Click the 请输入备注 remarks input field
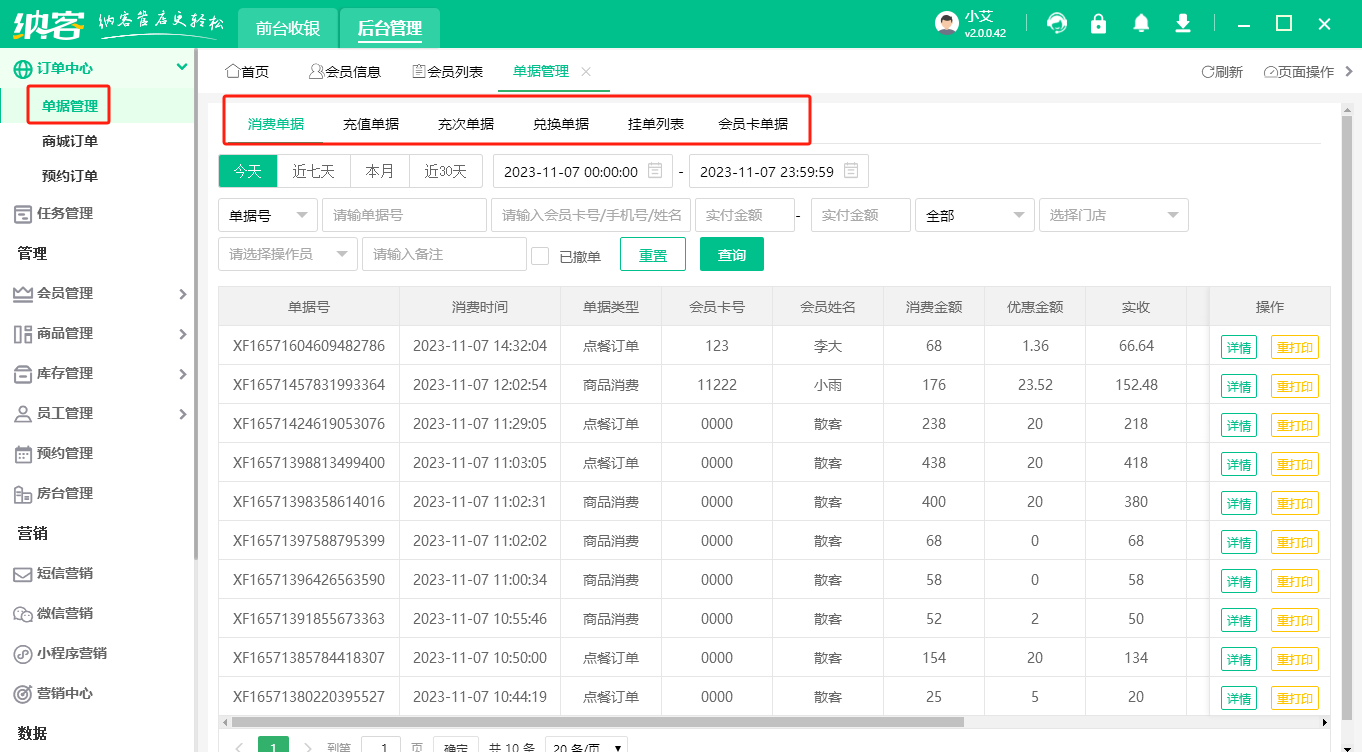The height and width of the screenshot is (752, 1362). coord(443,254)
